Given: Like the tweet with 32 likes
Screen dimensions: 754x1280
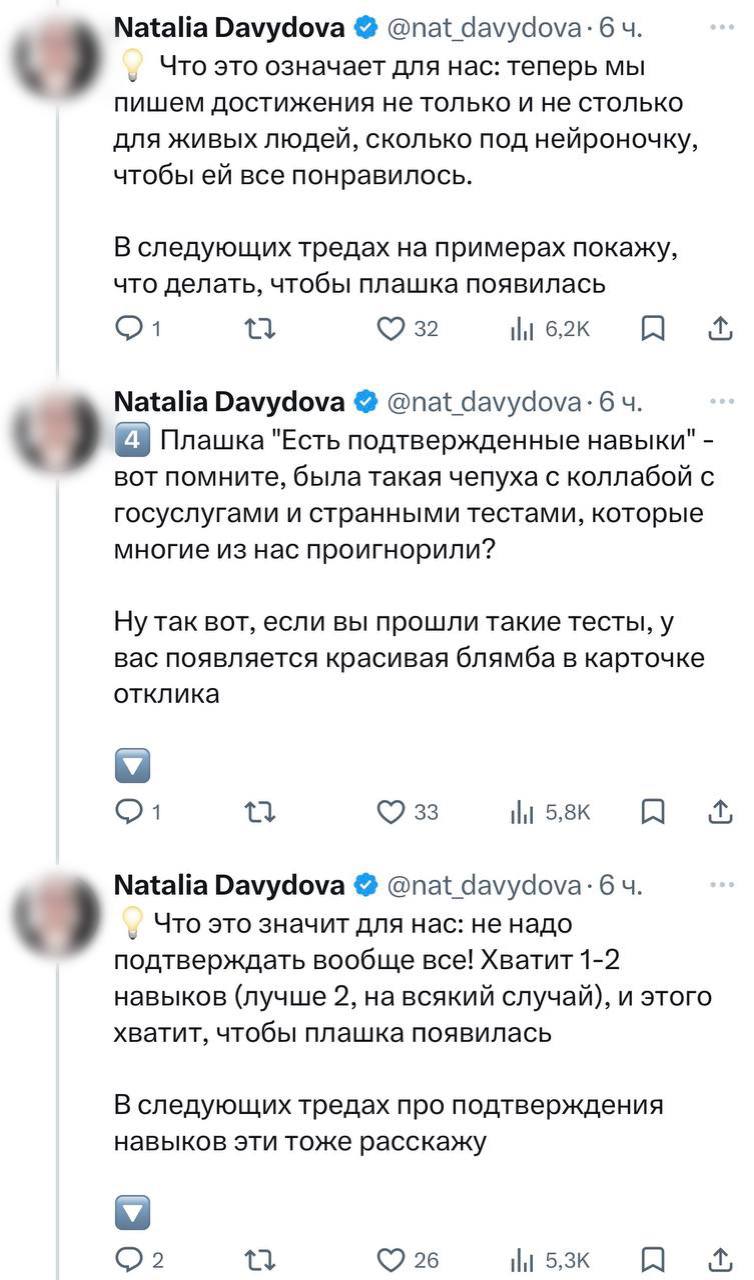Looking at the screenshot, I should [391, 329].
